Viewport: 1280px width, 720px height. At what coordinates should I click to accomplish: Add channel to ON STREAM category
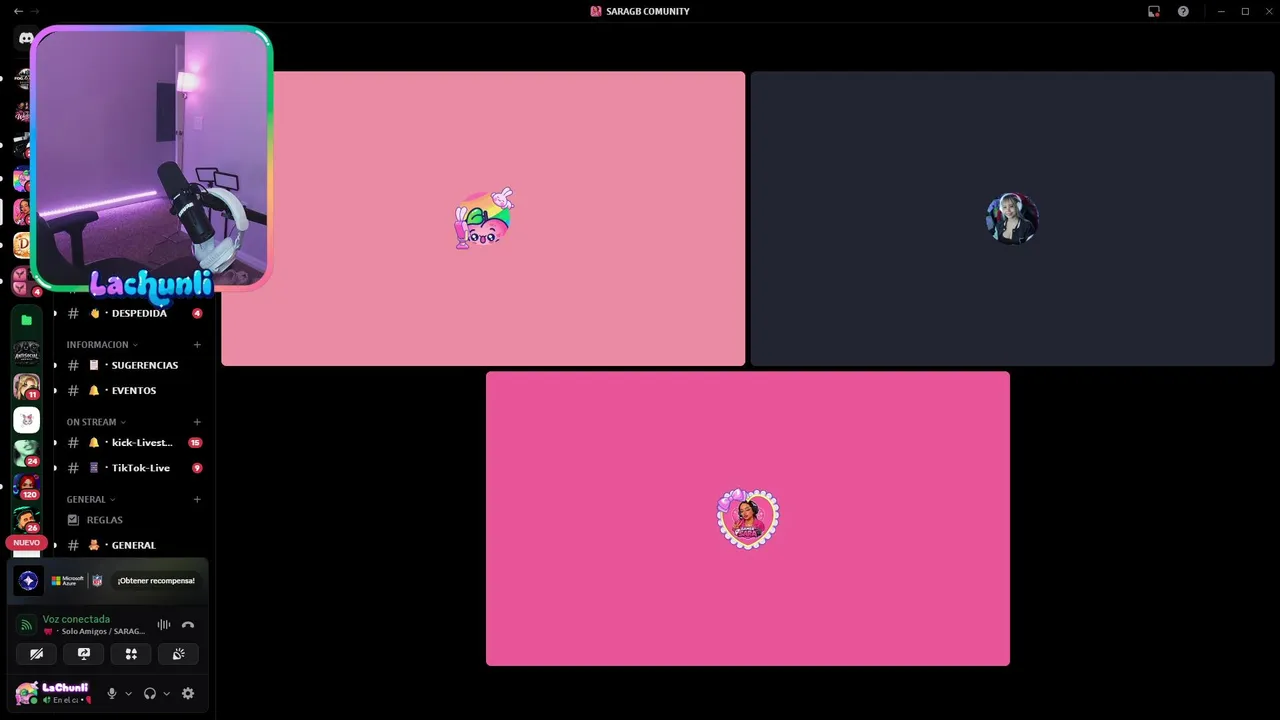(x=197, y=422)
